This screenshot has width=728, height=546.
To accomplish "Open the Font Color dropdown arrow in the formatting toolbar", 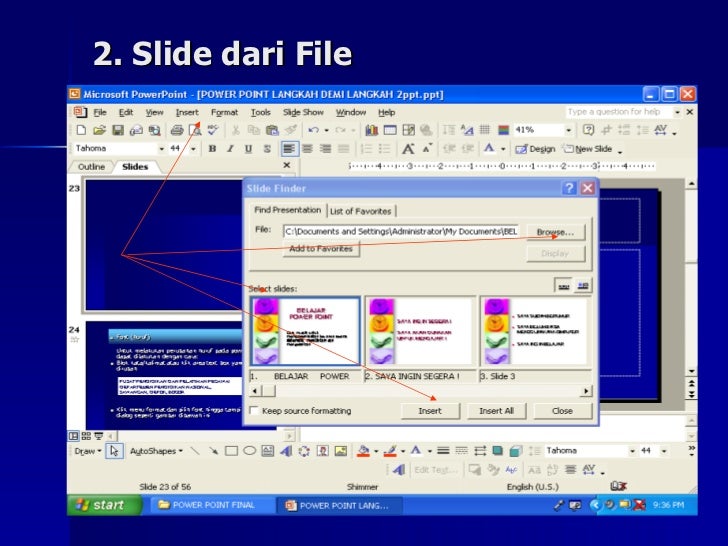I will click(x=502, y=149).
